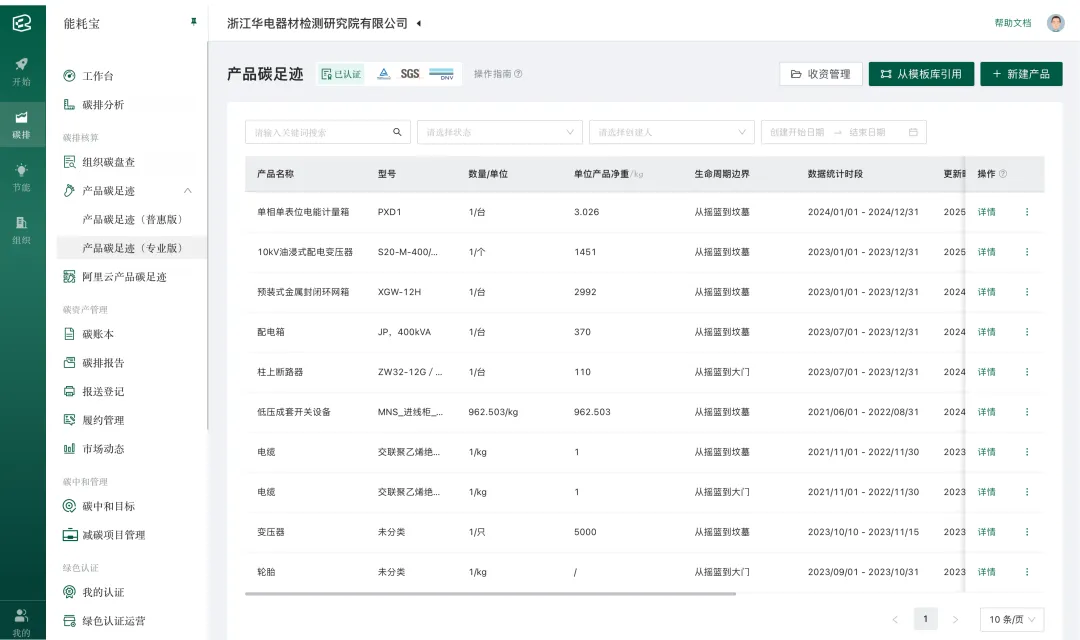Open the 操作指南 link
The width and height of the screenshot is (1080, 640).
click(492, 74)
